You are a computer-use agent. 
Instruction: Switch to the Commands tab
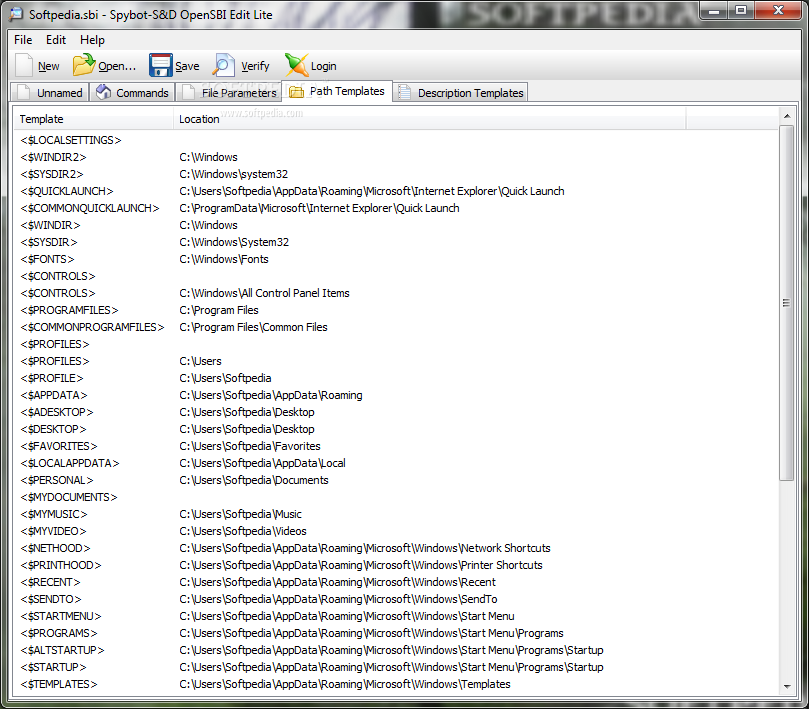pos(133,92)
